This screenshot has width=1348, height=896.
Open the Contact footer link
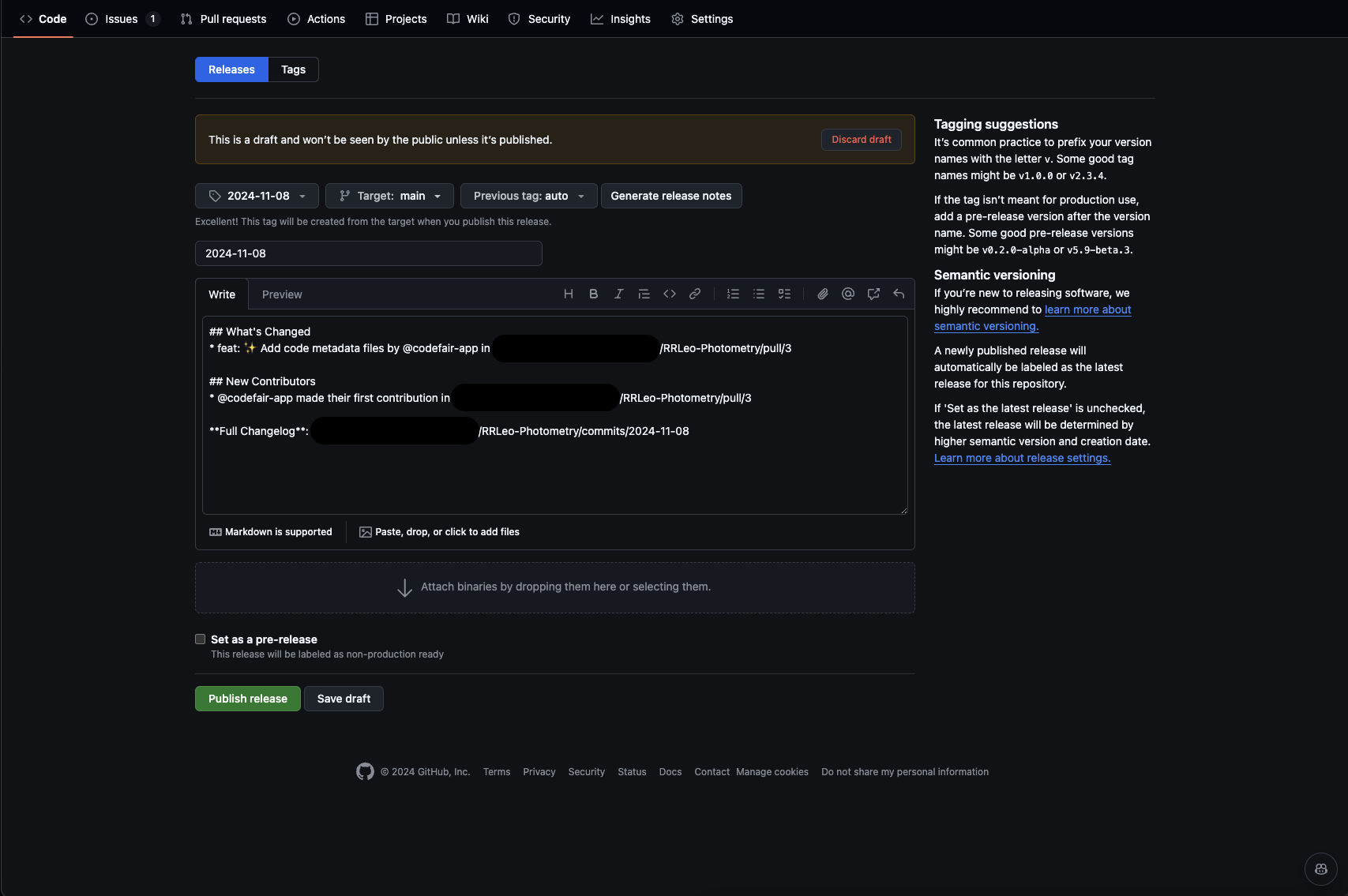(712, 772)
